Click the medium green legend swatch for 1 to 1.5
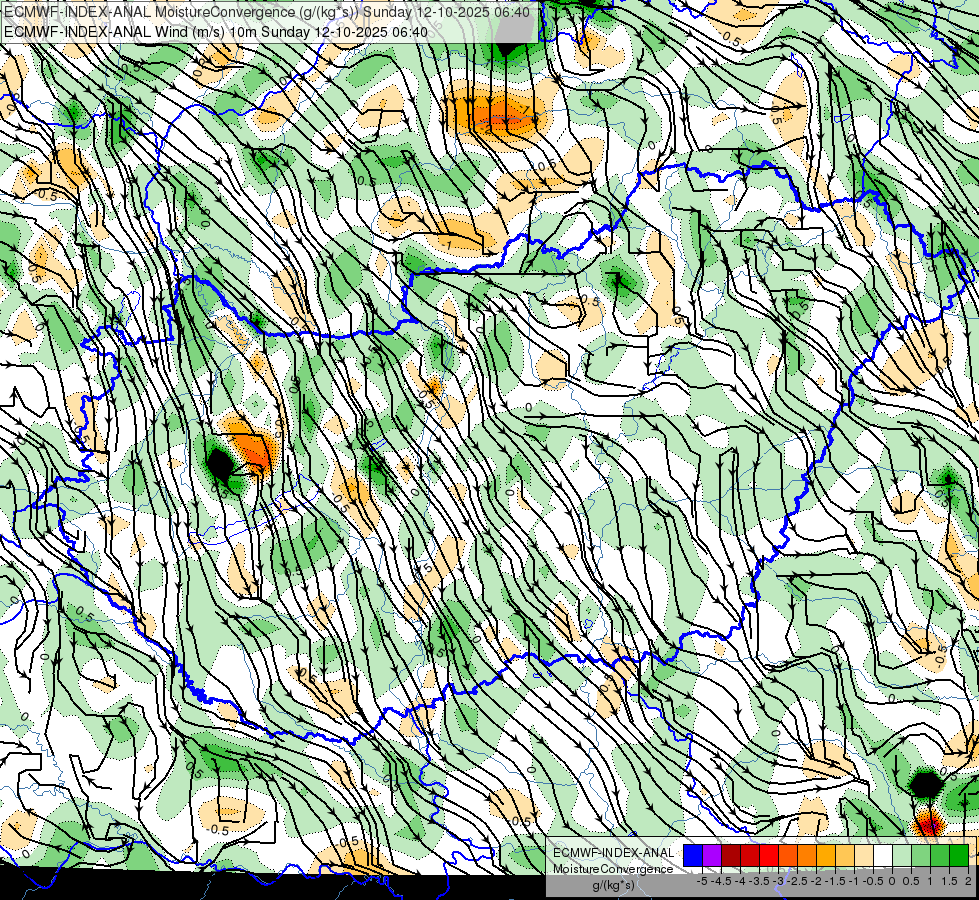This screenshot has width=979, height=900. coord(940,856)
